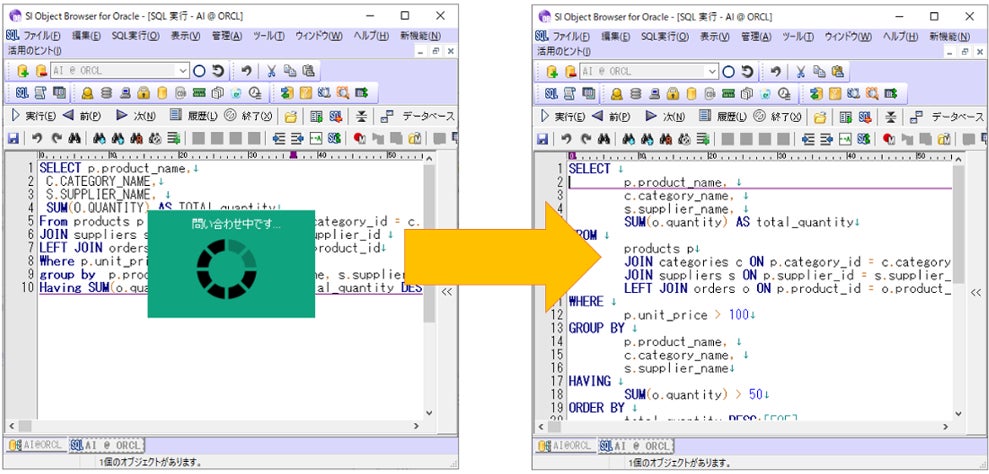Image resolution: width=989 pixels, height=474 pixels.
Task: Click the redo arrow icon in right window
Action: coord(586,138)
